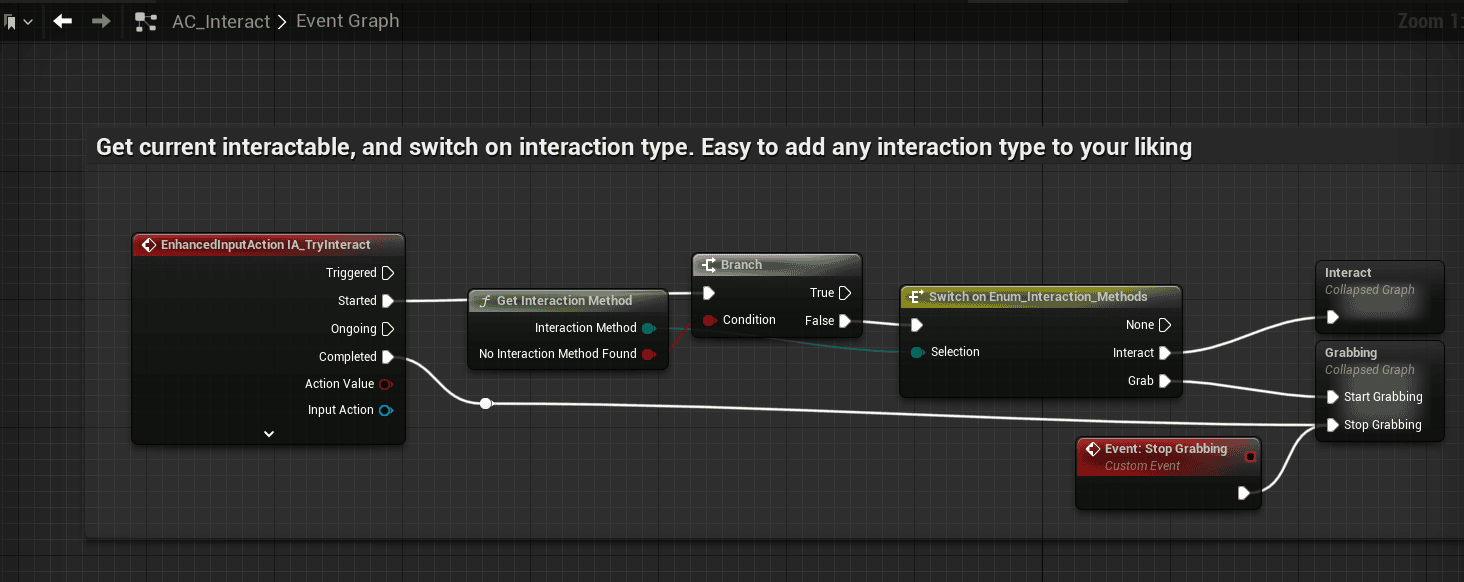The height and width of the screenshot is (582, 1464).
Task: Click the None output pin on Switch
Action: tap(1165, 325)
